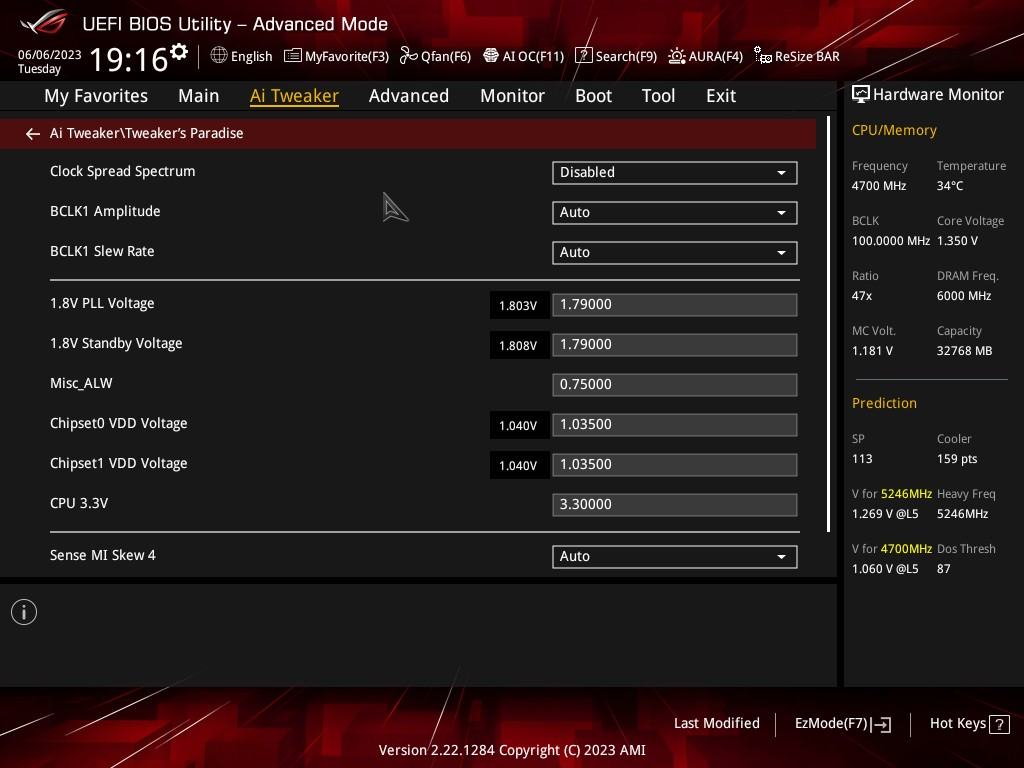The image size is (1024, 768).
Task: Click the 1.808V Standby reading
Action: [x=518, y=345]
